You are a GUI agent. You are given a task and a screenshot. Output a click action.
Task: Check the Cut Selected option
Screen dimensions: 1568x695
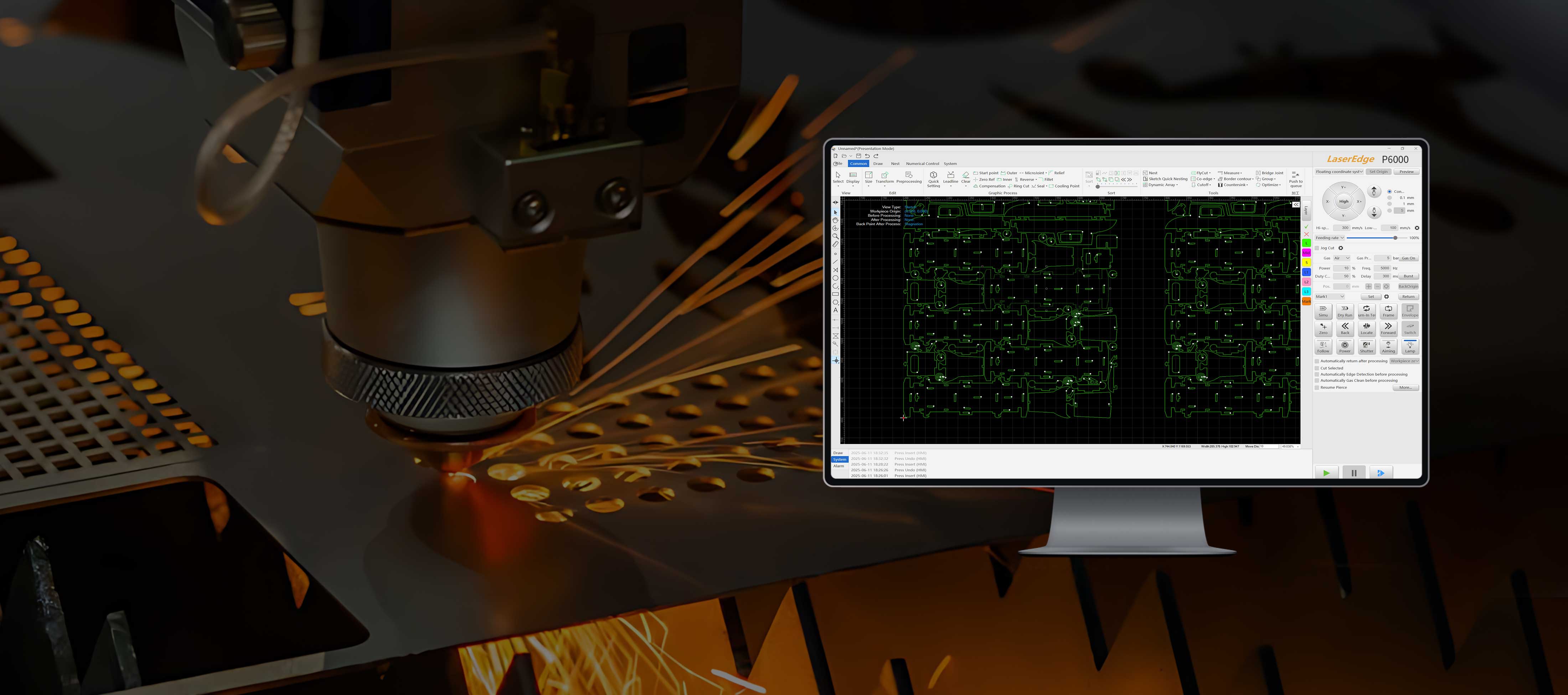[1317, 368]
